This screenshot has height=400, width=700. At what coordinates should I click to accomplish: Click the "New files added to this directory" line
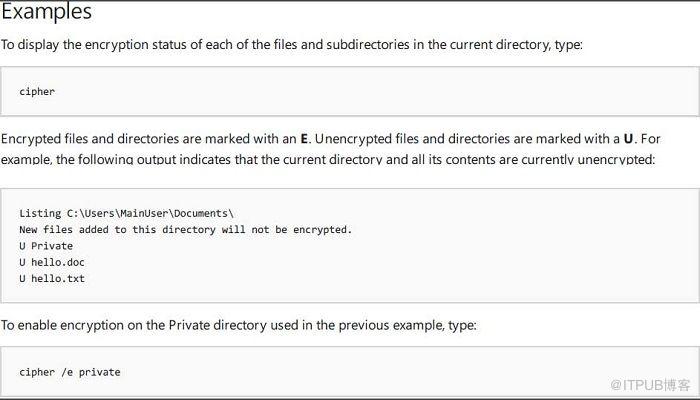pyautogui.click(x=185, y=229)
